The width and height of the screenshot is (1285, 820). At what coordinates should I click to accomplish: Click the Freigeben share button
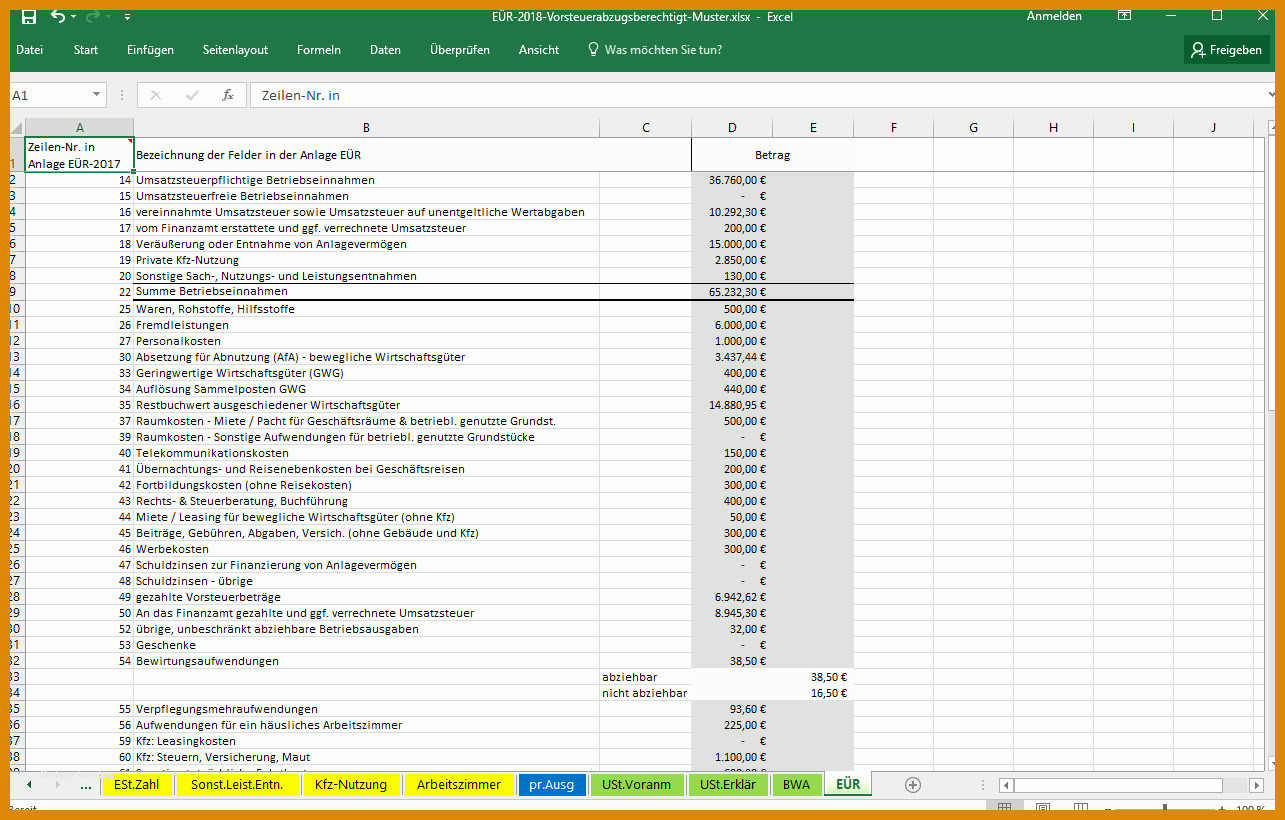1227,50
